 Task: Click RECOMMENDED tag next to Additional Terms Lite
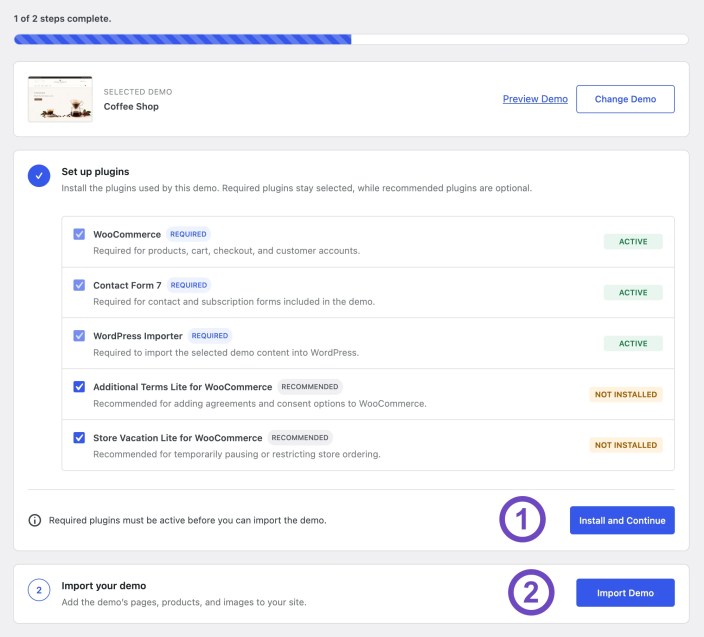[310, 387]
